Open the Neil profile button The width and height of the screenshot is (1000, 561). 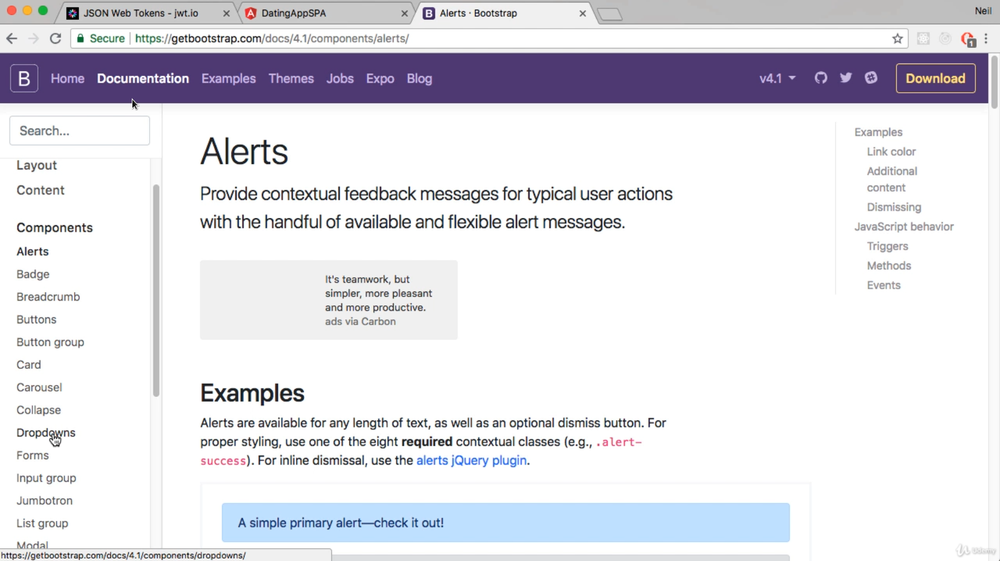coord(983,11)
